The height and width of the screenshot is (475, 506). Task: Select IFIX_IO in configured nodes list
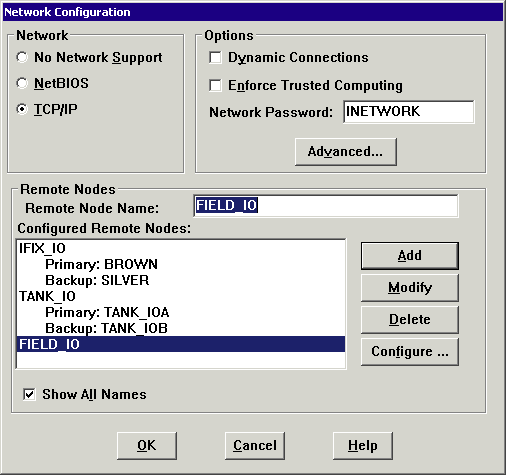(x=181, y=248)
